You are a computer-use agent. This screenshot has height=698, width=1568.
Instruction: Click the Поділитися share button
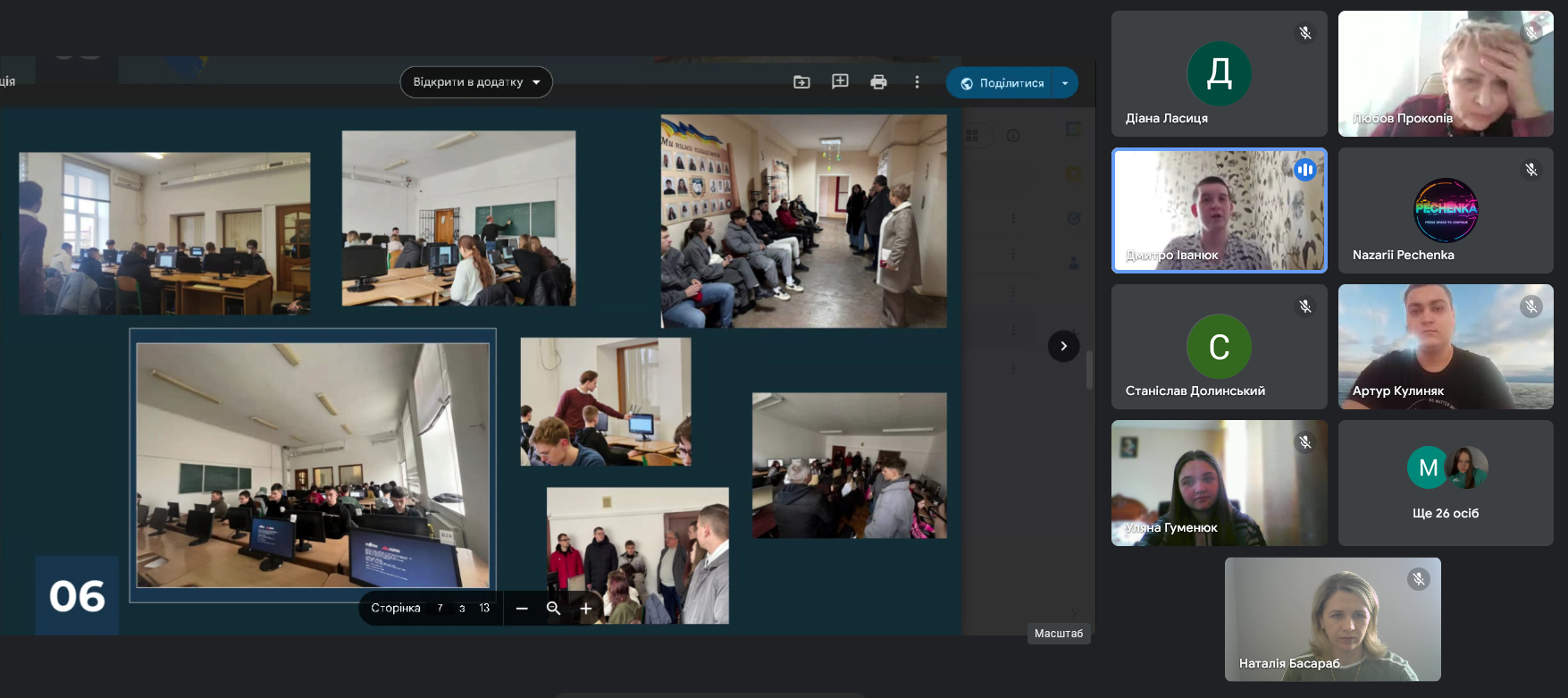pyautogui.click(x=1002, y=83)
